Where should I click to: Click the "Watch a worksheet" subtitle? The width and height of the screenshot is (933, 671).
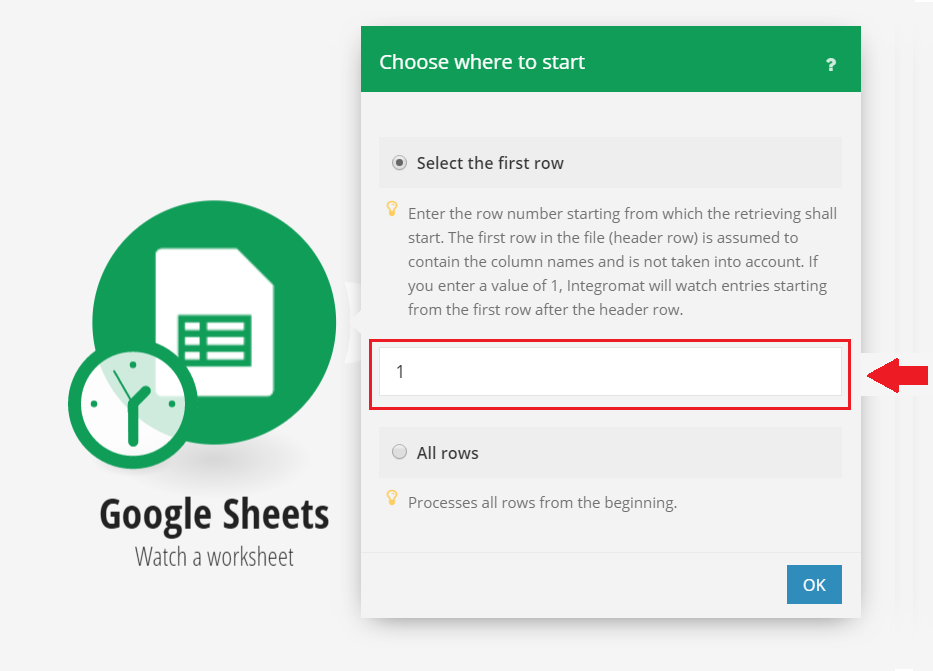[x=214, y=557]
